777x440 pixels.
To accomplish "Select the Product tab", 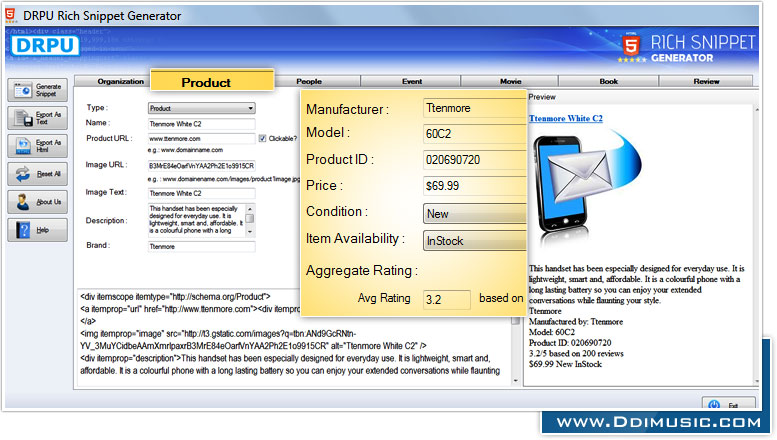I will click(212, 80).
